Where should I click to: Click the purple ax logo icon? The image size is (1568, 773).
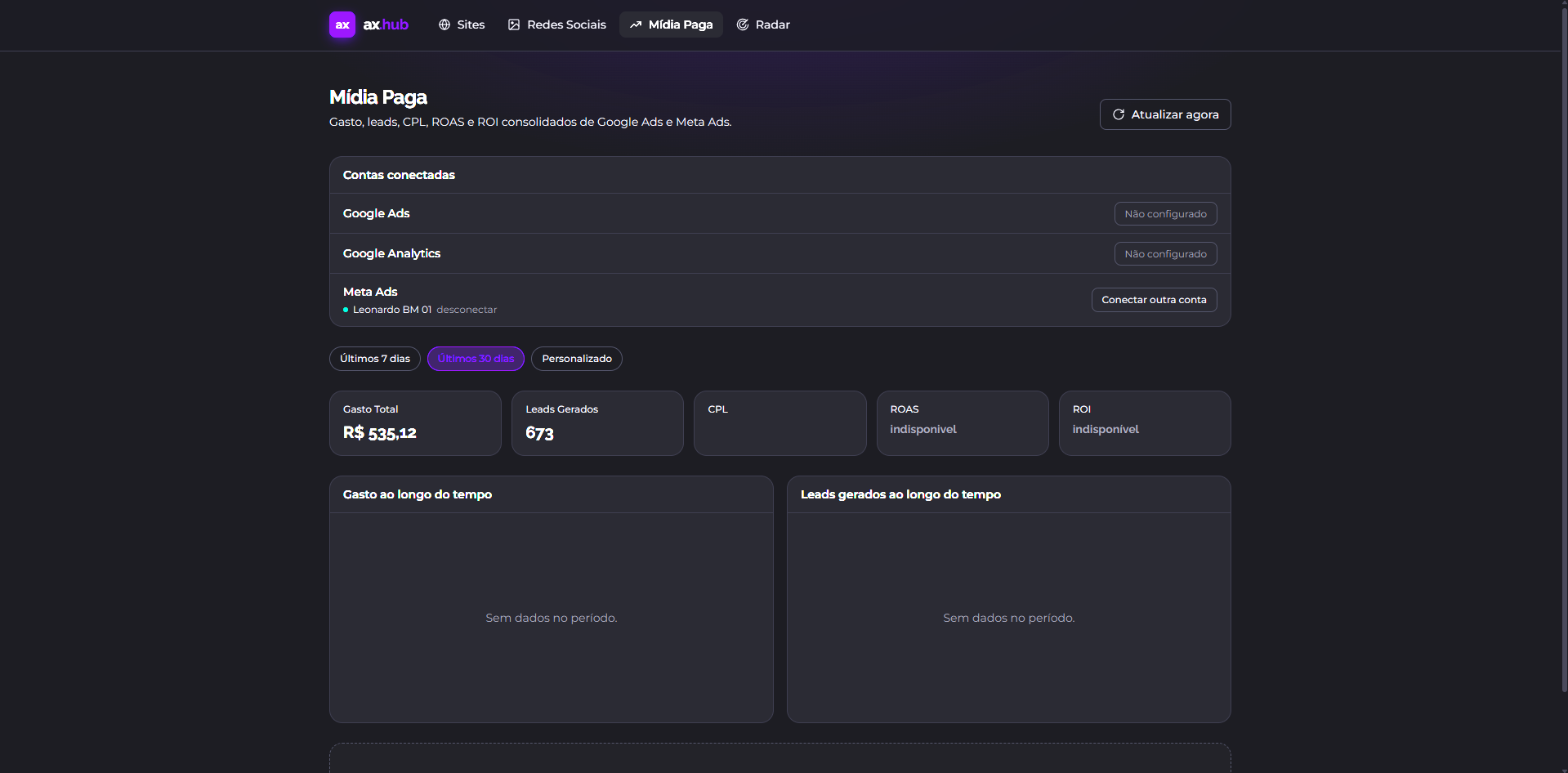point(342,25)
